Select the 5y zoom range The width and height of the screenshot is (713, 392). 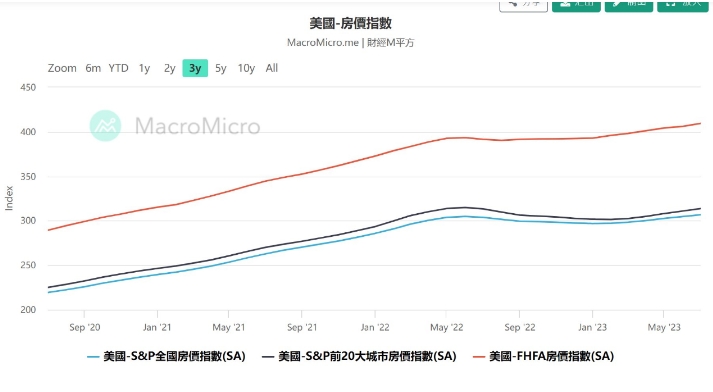(221, 68)
